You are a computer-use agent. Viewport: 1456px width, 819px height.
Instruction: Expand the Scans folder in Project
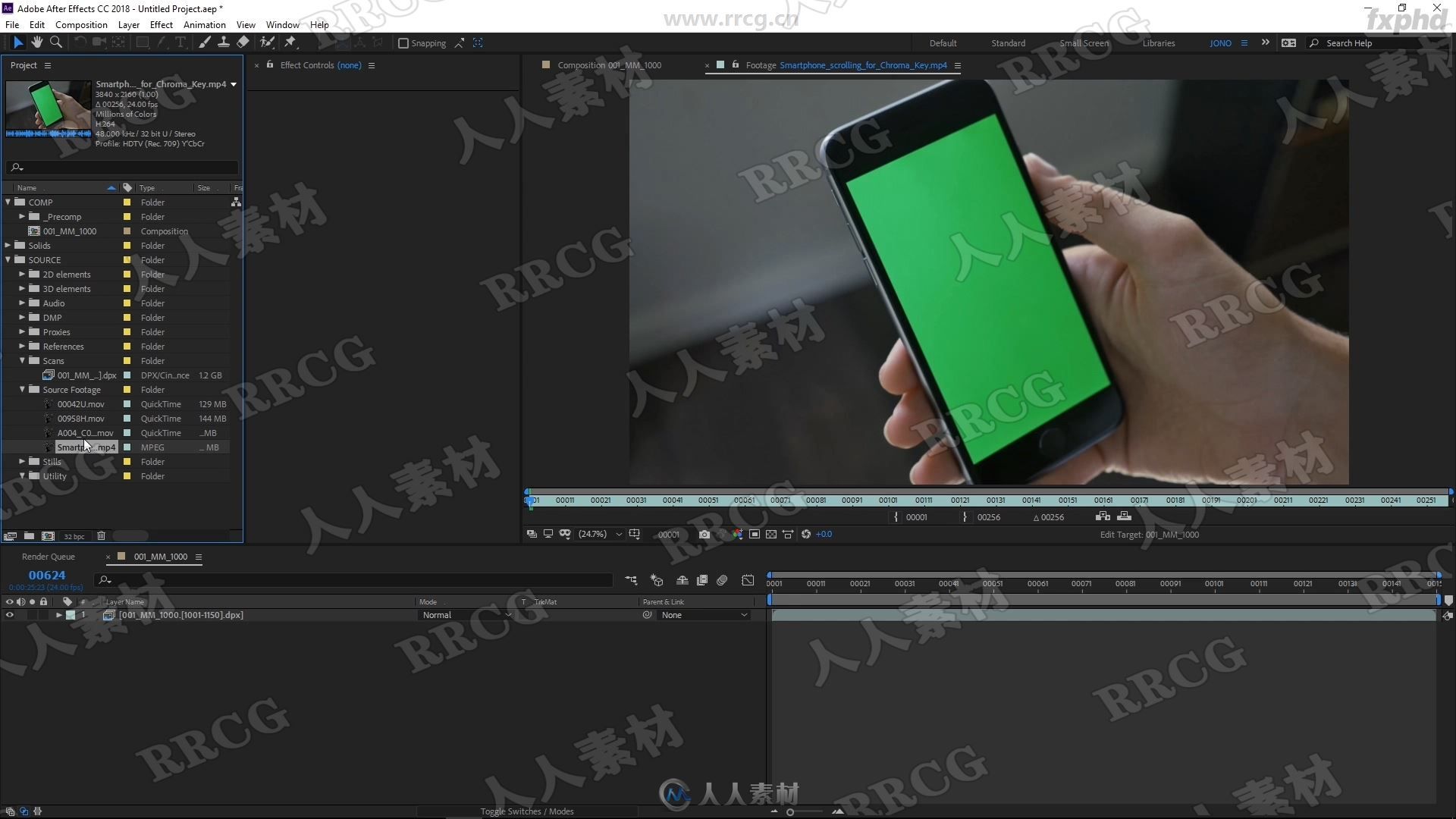point(22,360)
